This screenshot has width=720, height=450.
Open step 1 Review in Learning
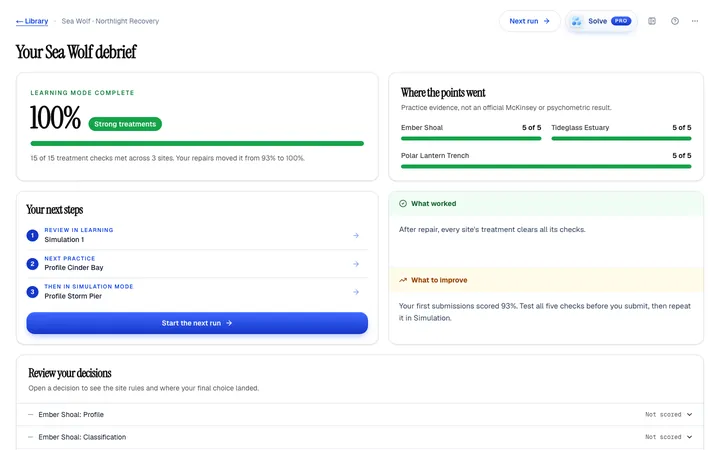point(197,235)
